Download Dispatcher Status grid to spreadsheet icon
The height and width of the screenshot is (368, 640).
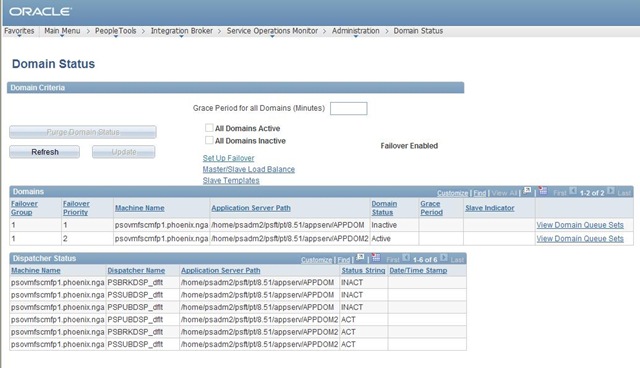(376, 257)
